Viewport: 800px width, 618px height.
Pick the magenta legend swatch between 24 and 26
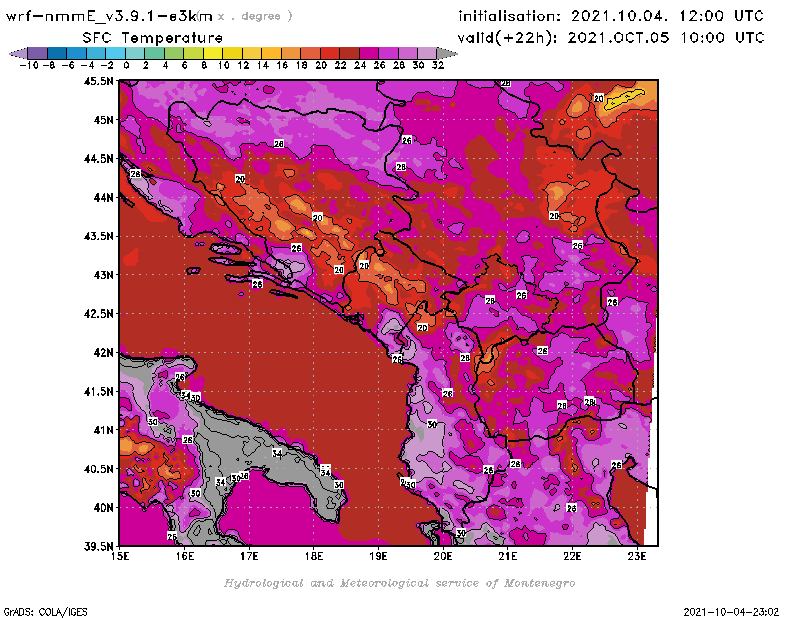368,53
